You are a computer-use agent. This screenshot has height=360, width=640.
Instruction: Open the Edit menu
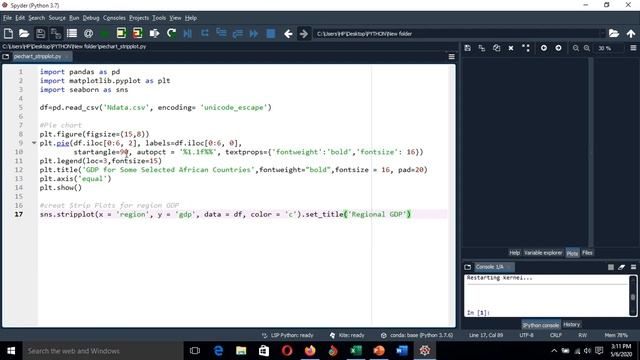coord(20,18)
